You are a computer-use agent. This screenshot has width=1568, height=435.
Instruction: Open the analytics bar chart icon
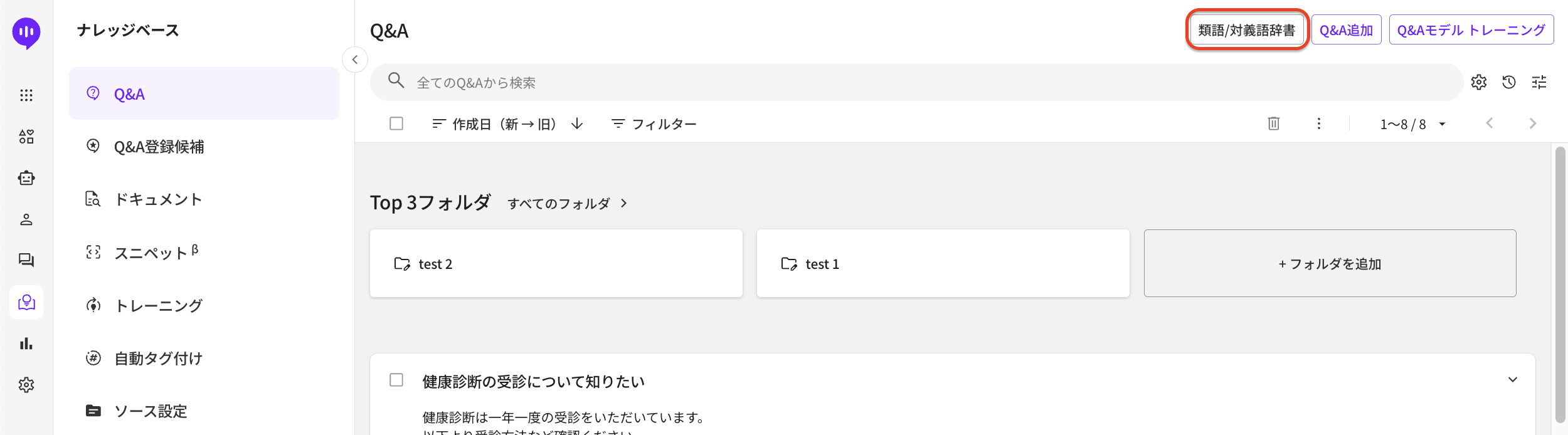click(x=26, y=343)
